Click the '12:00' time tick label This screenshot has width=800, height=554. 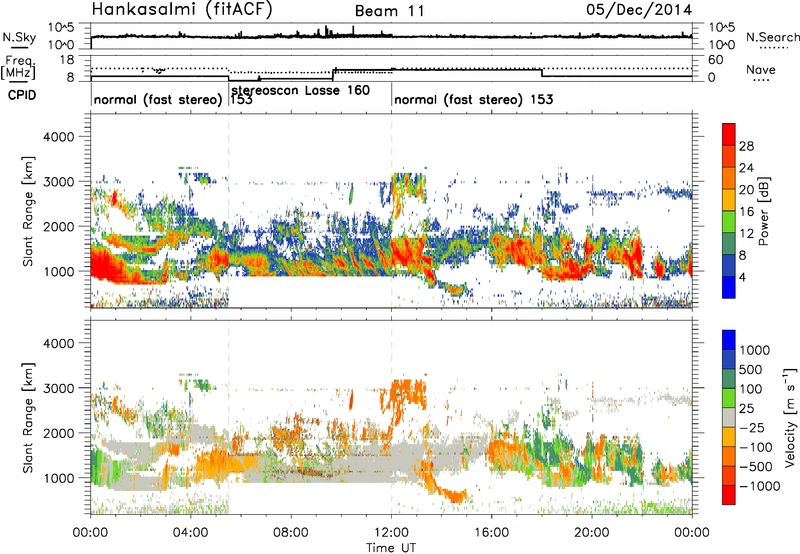pos(391,533)
